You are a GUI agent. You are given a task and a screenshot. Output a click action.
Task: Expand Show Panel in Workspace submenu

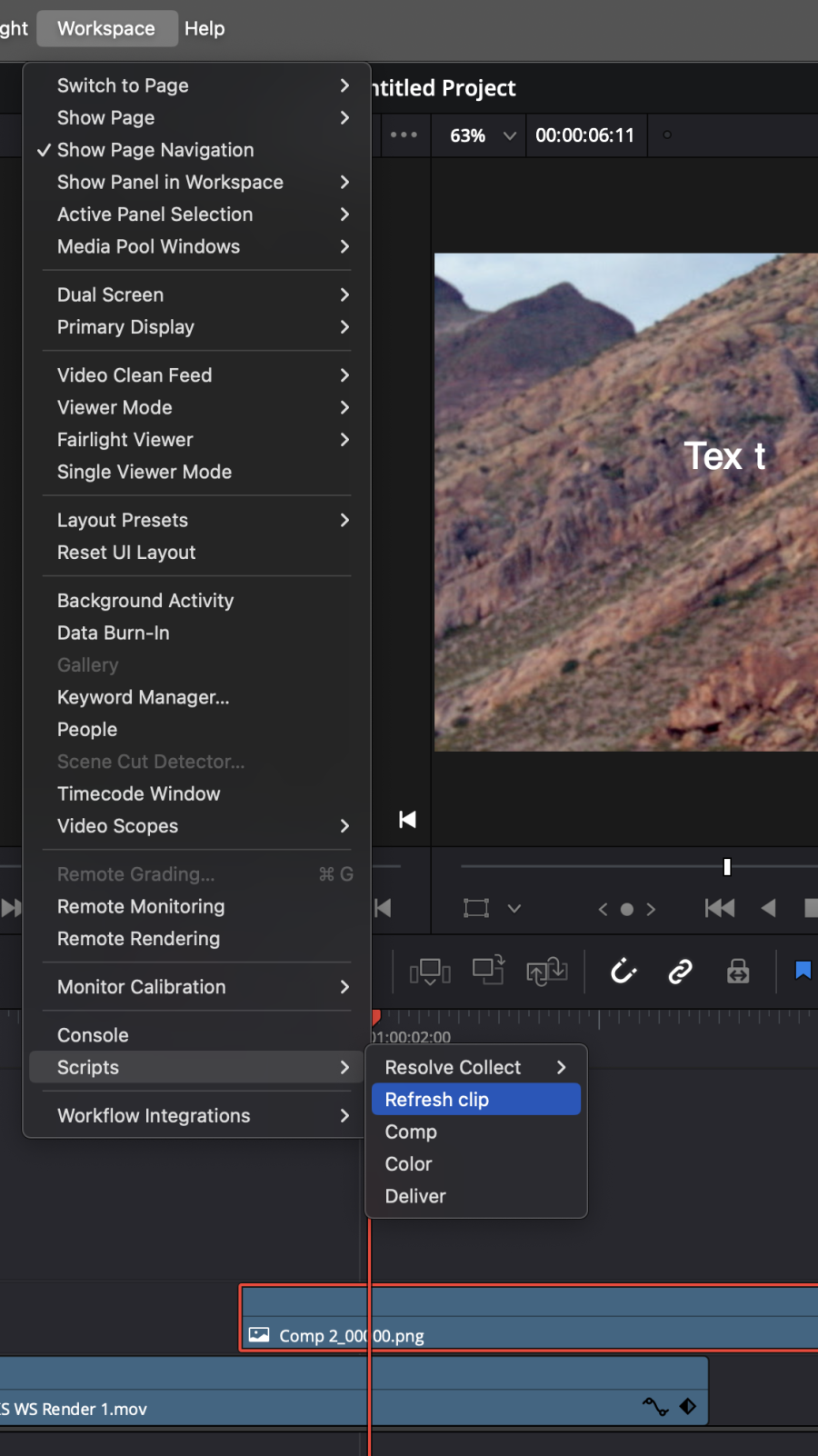[196, 182]
